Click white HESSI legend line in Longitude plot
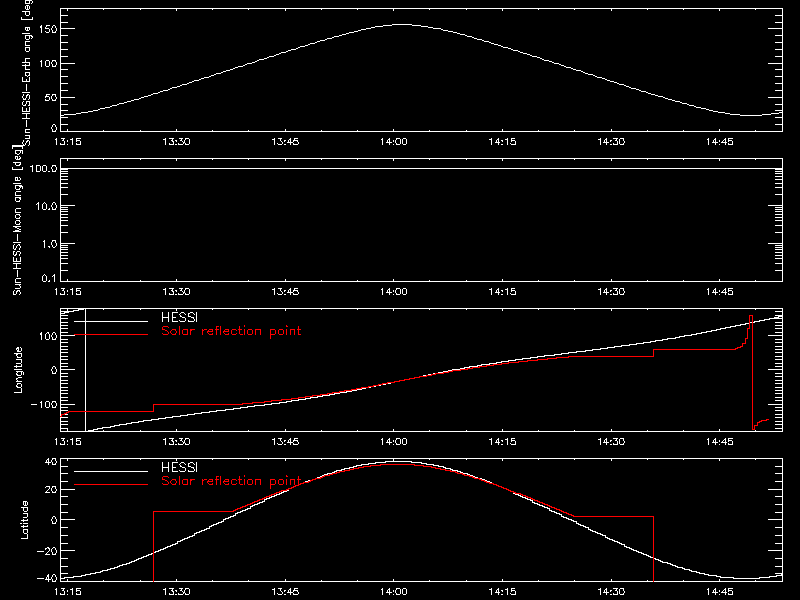Screen dimensions: 800x600 point(111,321)
